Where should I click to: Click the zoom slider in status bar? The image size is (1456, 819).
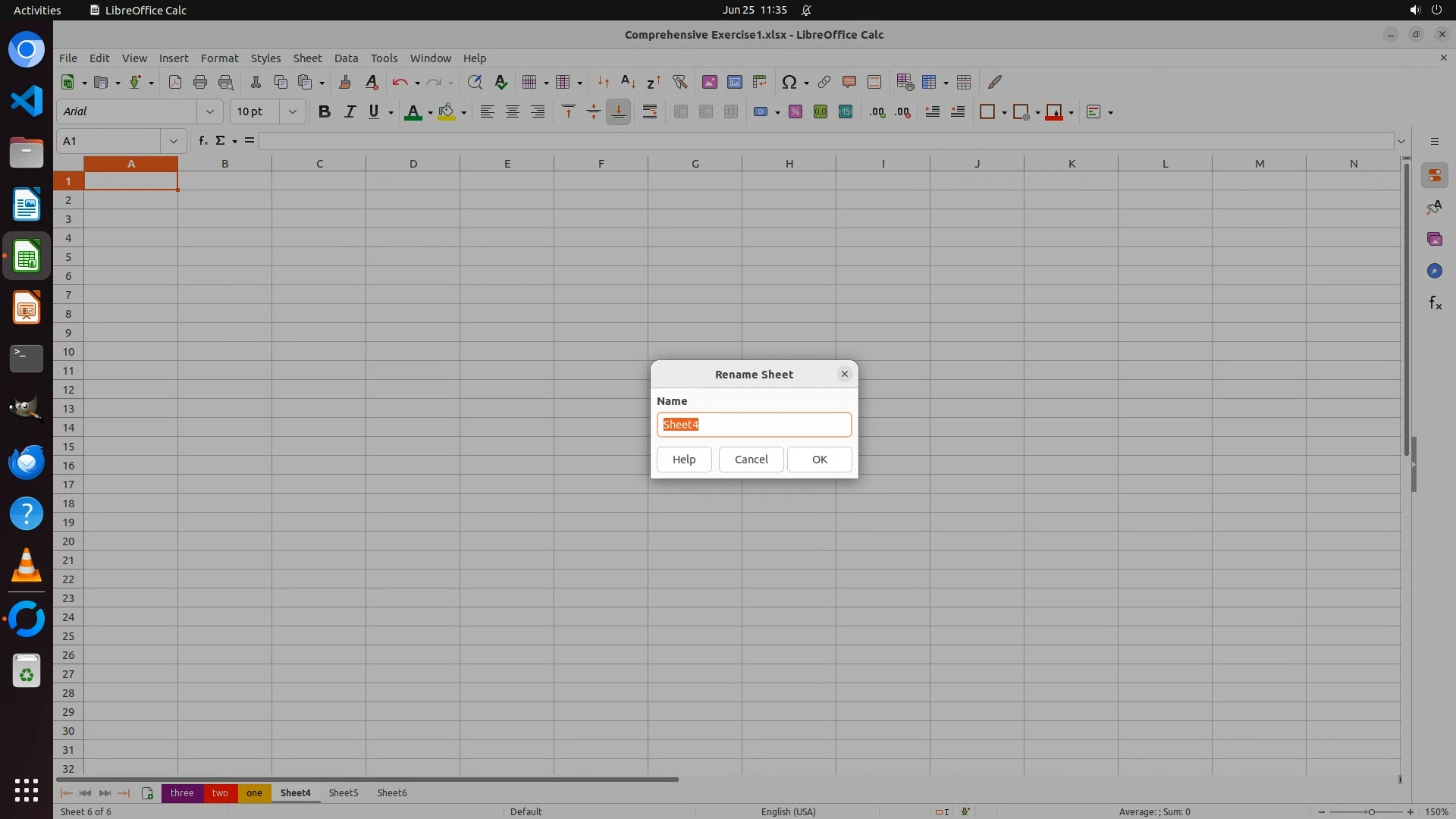pos(1370,811)
